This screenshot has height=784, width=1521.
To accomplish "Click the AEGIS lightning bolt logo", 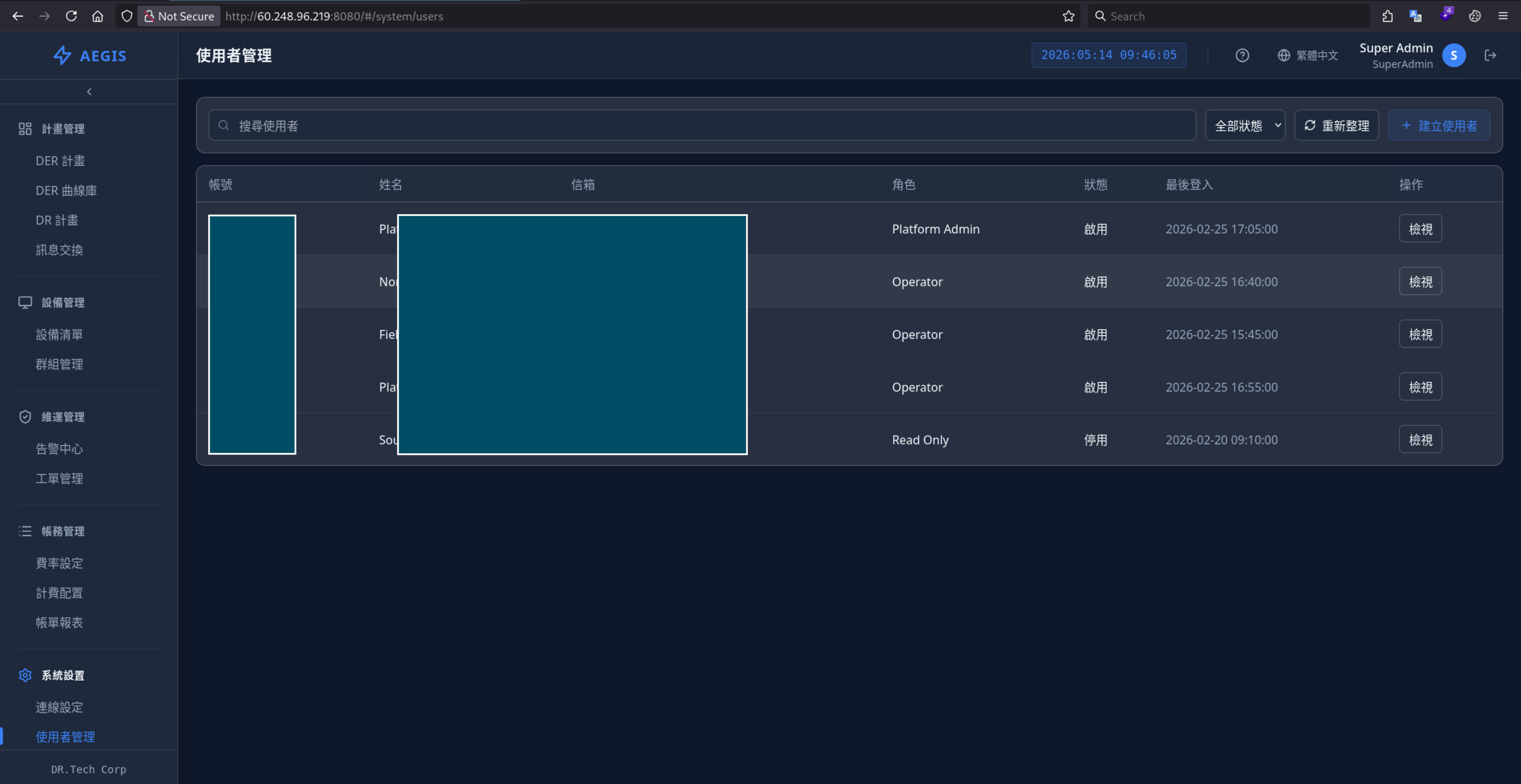I will pos(62,55).
